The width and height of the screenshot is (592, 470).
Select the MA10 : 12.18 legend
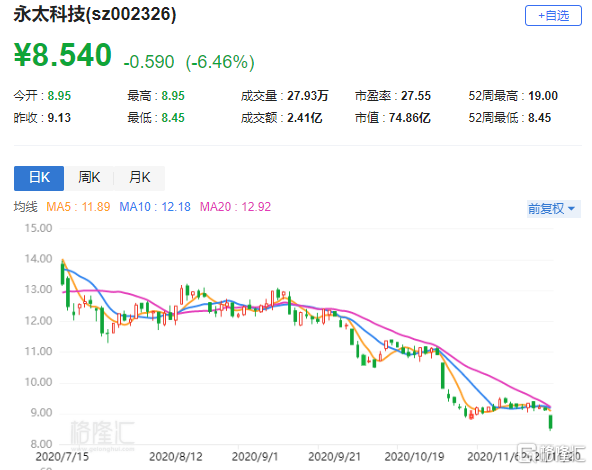(x=155, y=207)
